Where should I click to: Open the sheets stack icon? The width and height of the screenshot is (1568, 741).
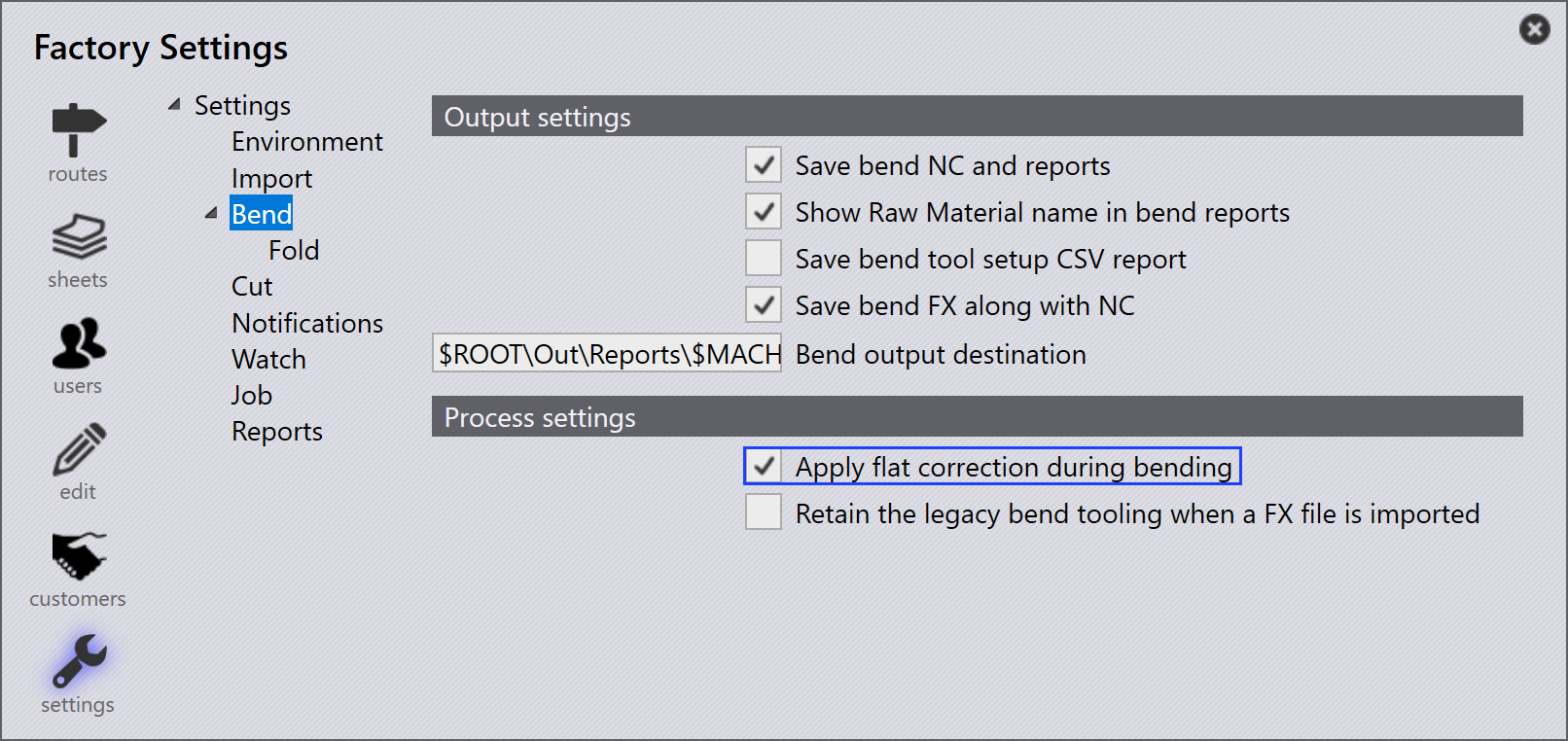78,237
